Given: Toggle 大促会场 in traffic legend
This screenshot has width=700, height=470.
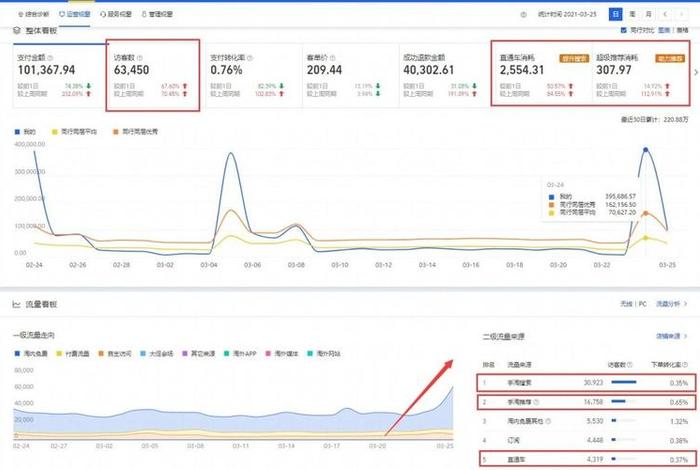Looking at the screenshot, I should [x=157, y=354].
